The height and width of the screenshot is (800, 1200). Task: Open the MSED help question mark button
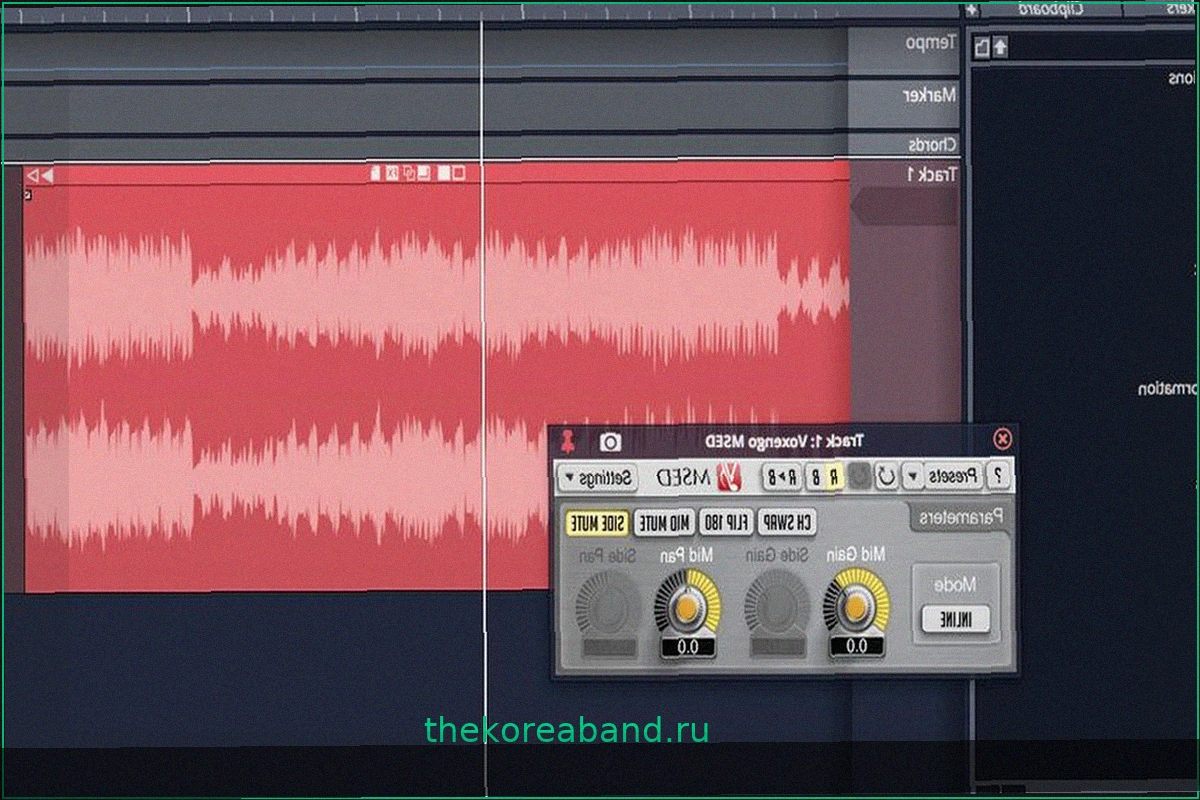tap(997, 477)
